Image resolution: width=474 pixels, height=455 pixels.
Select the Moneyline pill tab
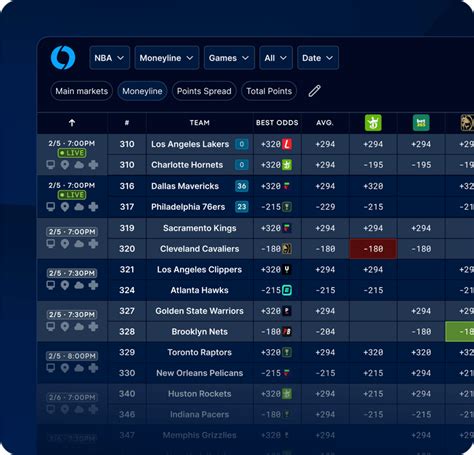tap(142, 91)
